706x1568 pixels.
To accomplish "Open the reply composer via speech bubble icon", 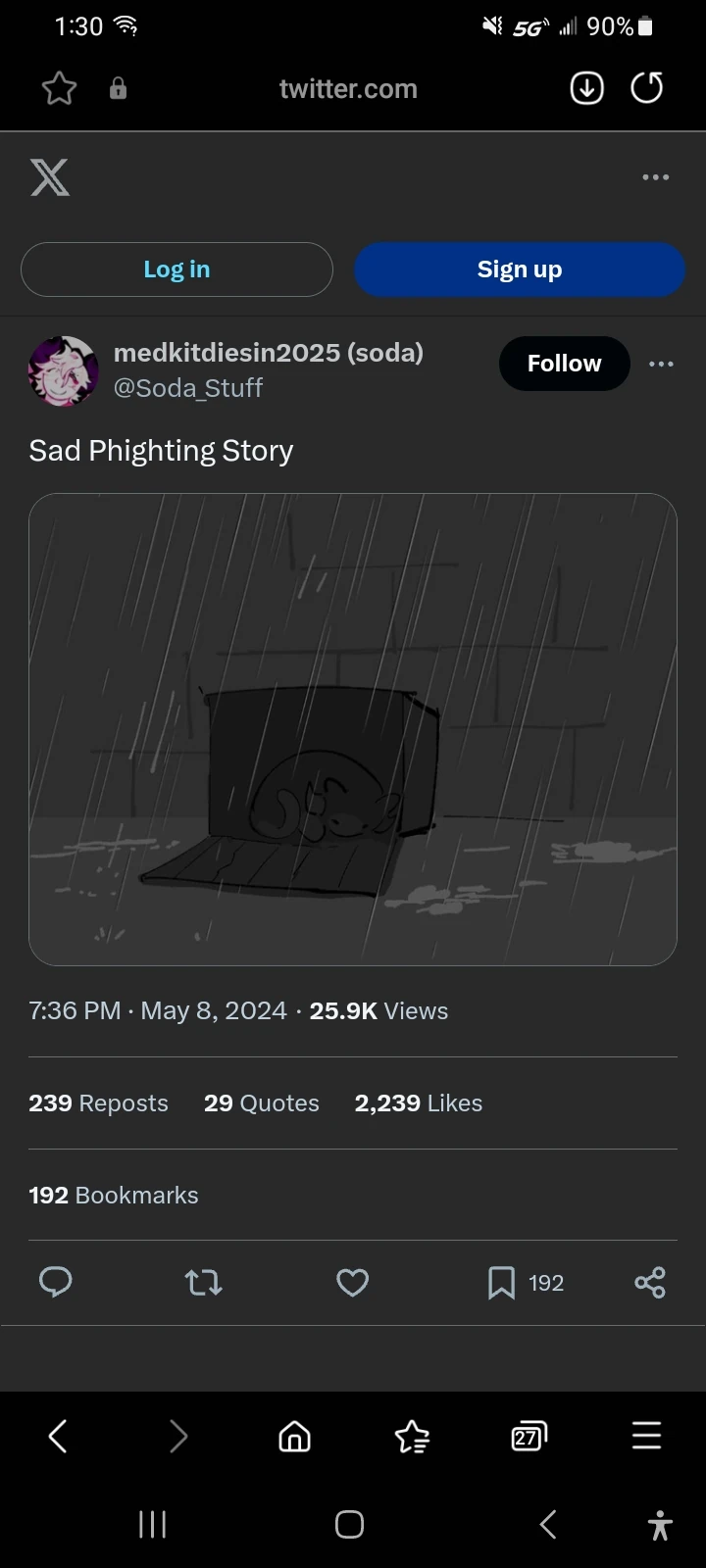I will click(56, 1282).
